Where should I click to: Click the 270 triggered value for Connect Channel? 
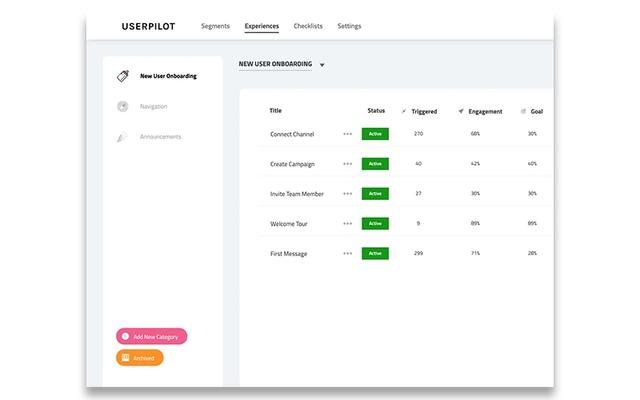click(418, 133)
